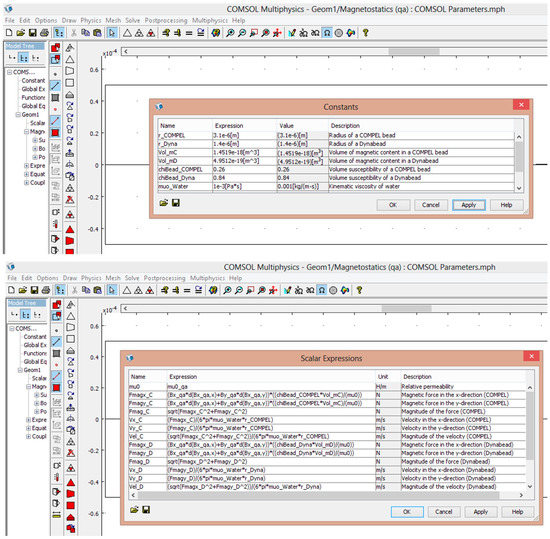Toggle black line draw mode in Constants window

pyautogui.click(x=55, y=86)
